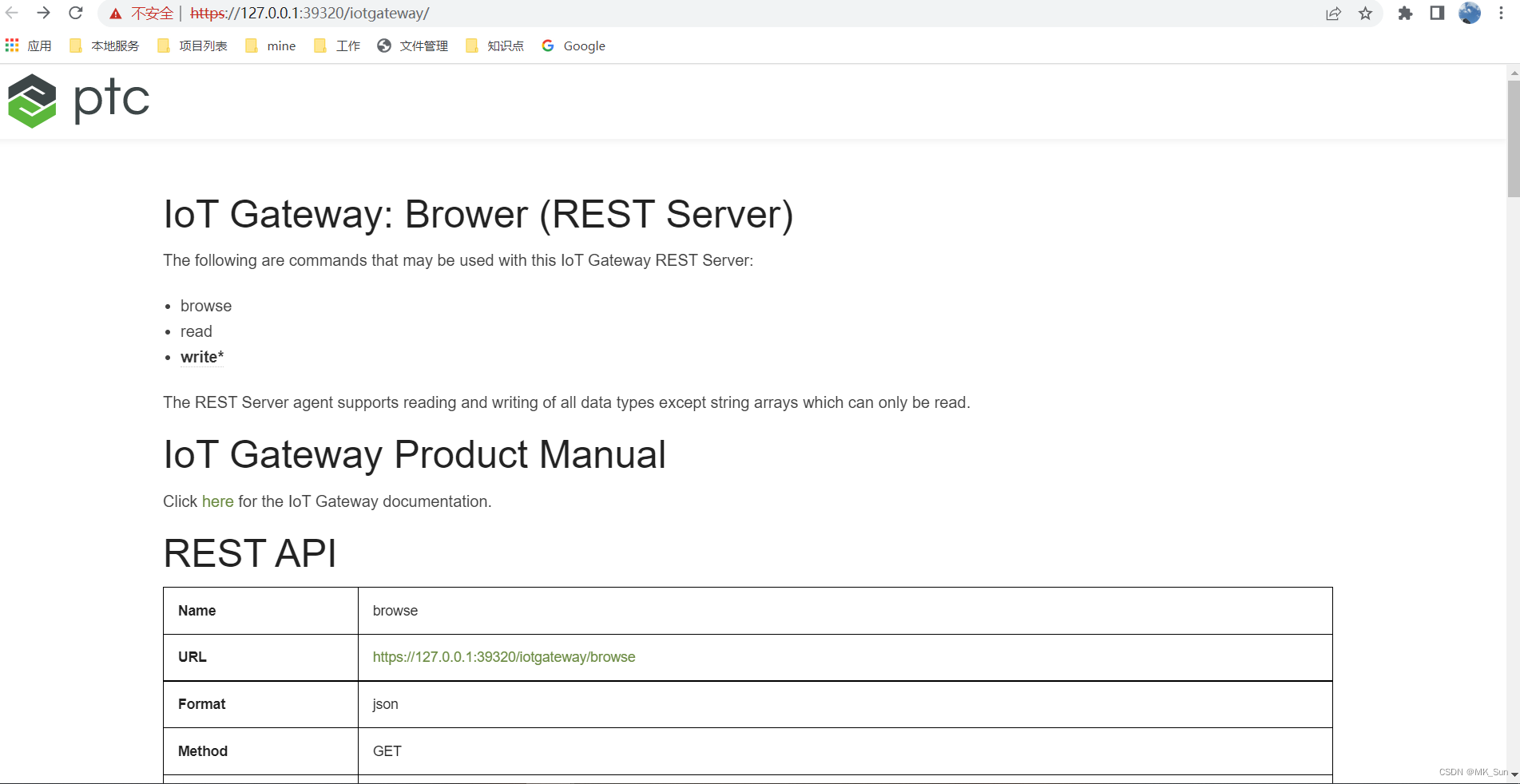
Task: Open the user profile avatar
Action: pyautogui.click(x=1470, y=13)
